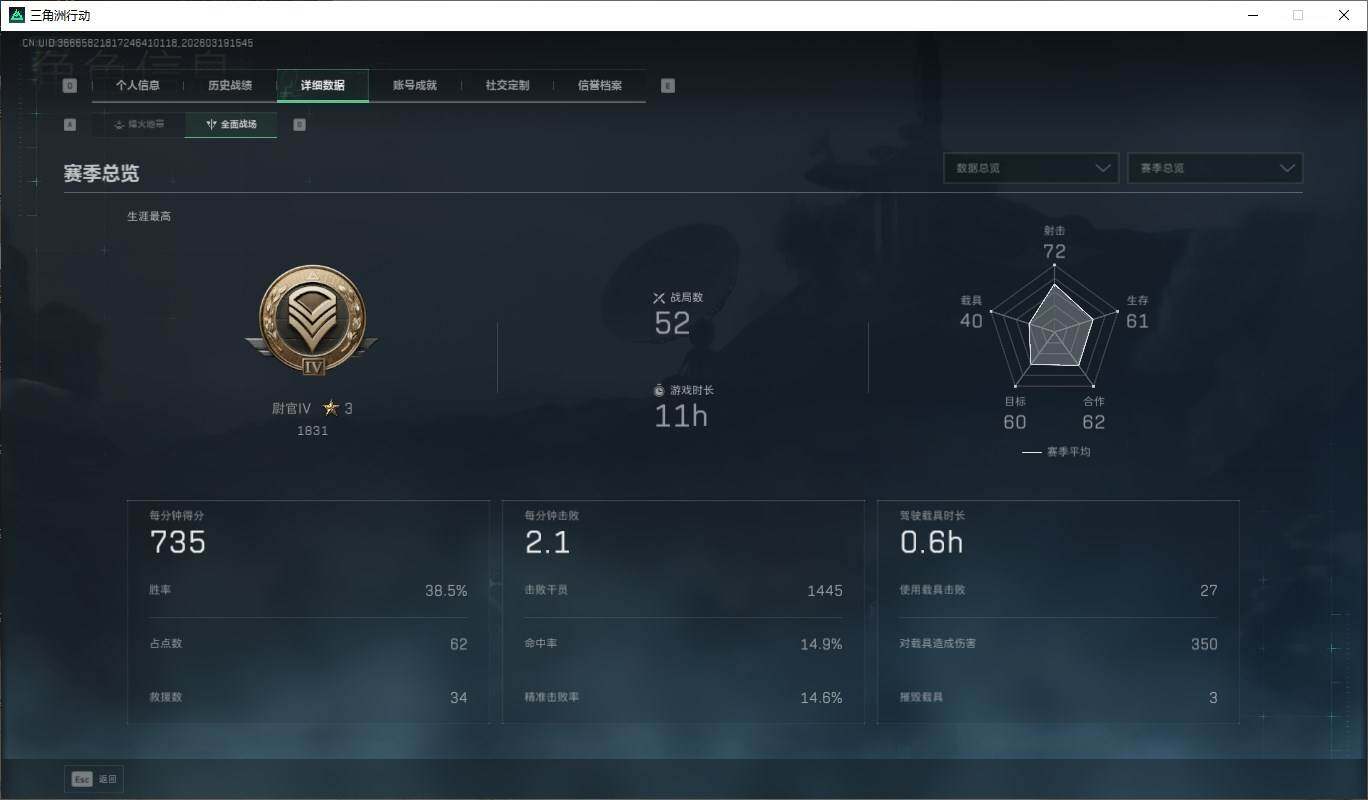Viewport: 1368px width, 800px height.
Task: Click the 胜率 value 38.5%
Action: click(x=446, y=591)
